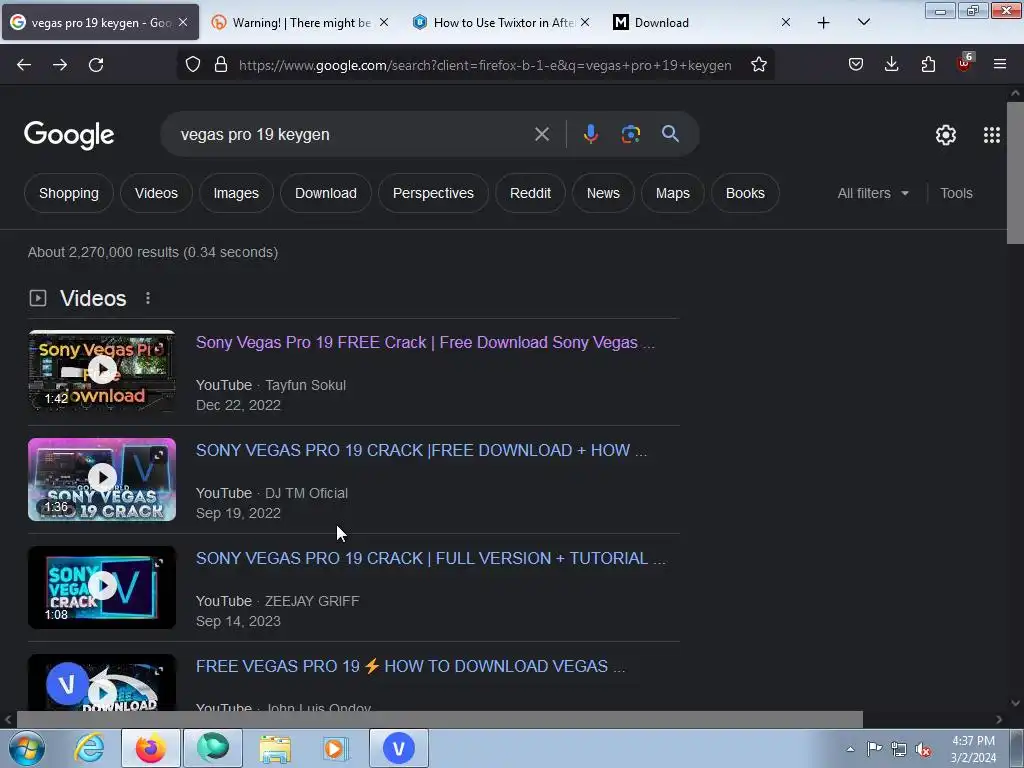Play the Tayfun Sokul video thumbnail

102,371
